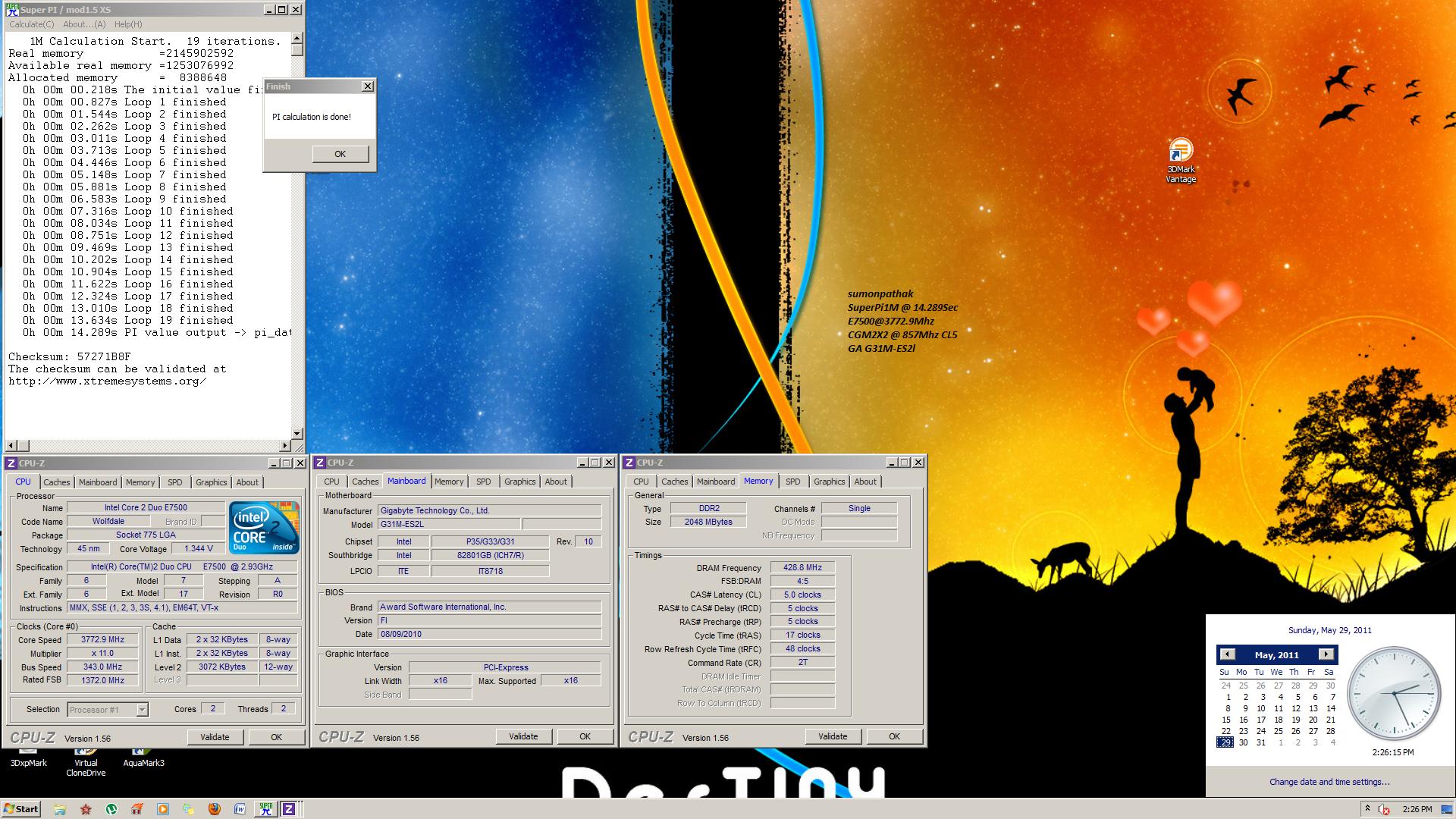This screenshot has height=819, width=1456.
Task: Click Super PI horizontal scrollbar left arrow
Action: point(11,446)
